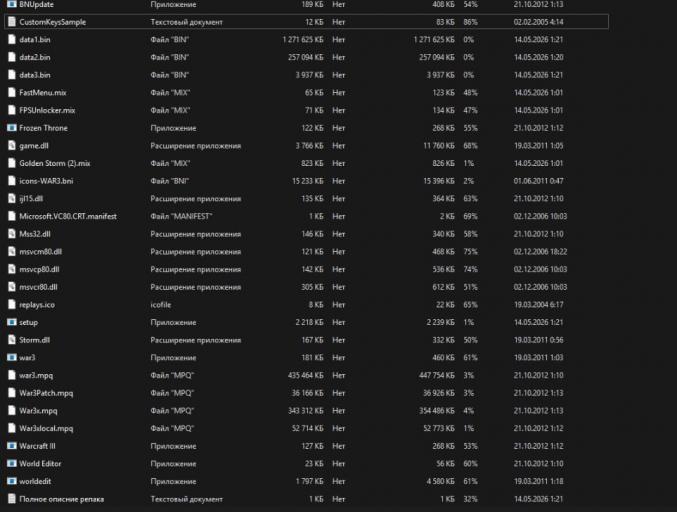Click the name text Frozen Throne

(x=43, y=128)
